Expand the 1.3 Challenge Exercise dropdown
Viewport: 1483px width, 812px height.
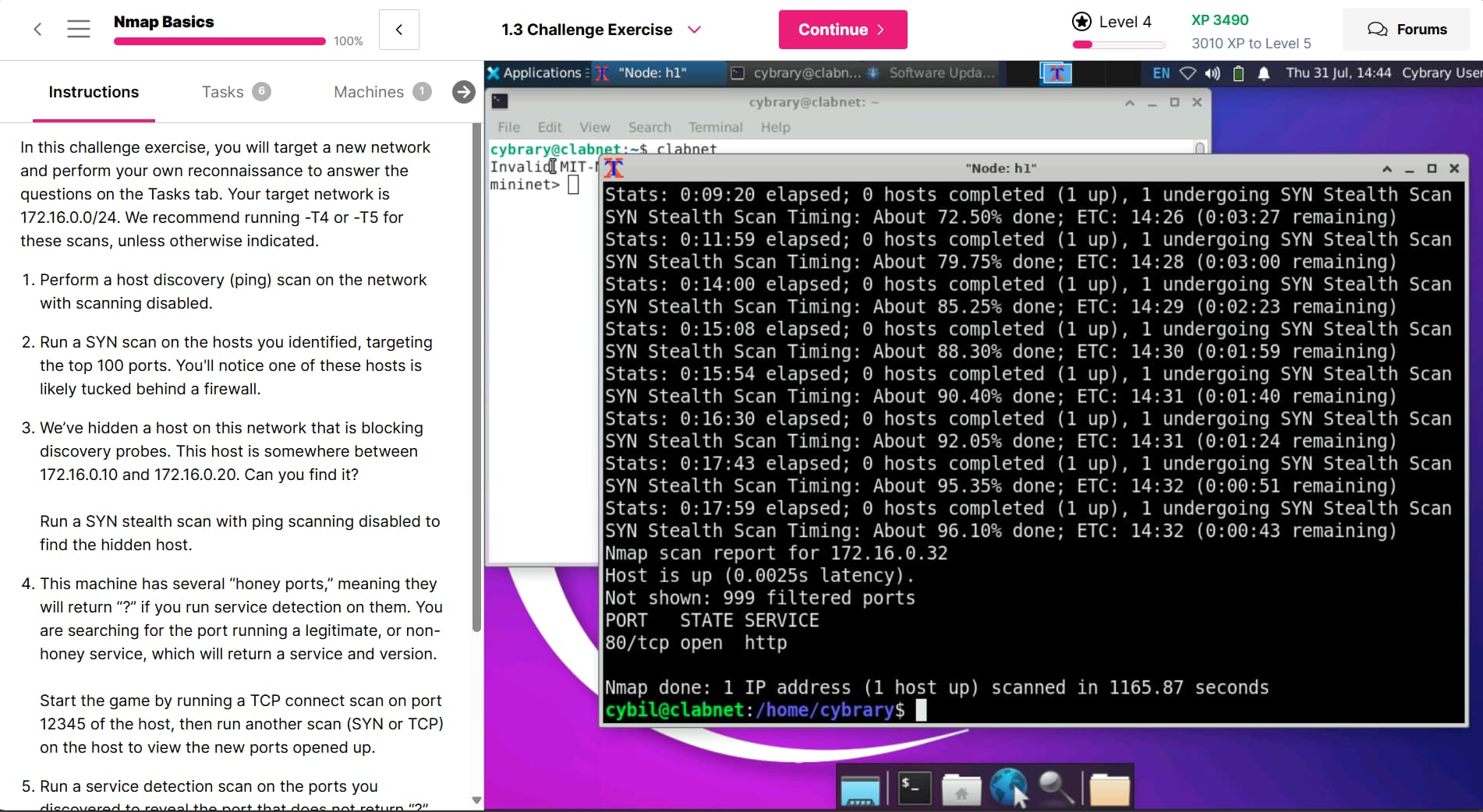point(694,30)
